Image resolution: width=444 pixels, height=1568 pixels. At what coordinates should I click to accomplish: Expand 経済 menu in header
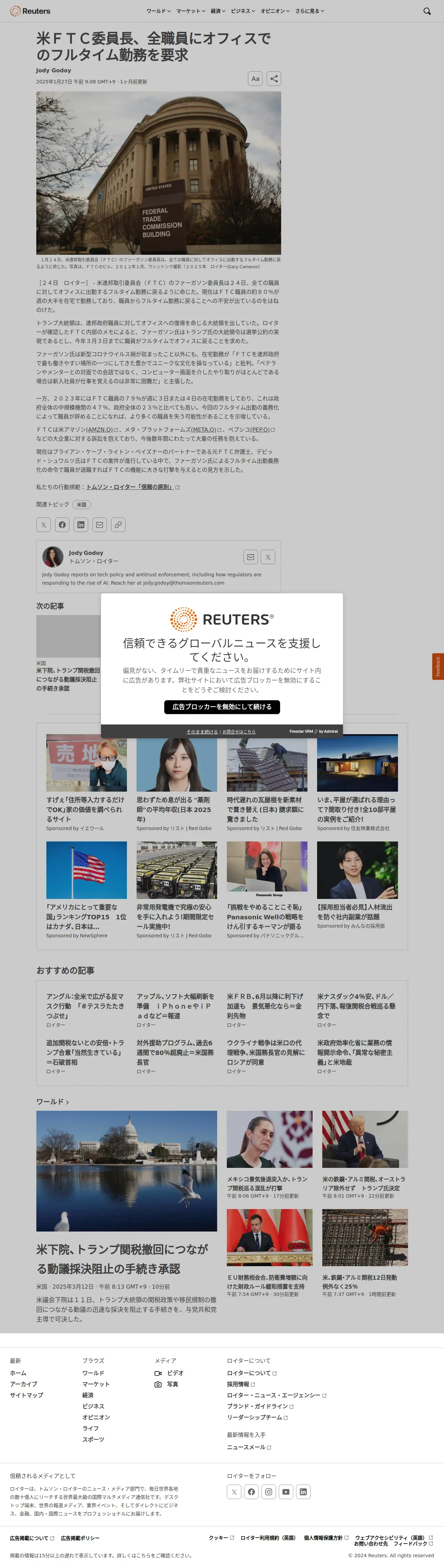pyautogui.click(x=218, y=11)
